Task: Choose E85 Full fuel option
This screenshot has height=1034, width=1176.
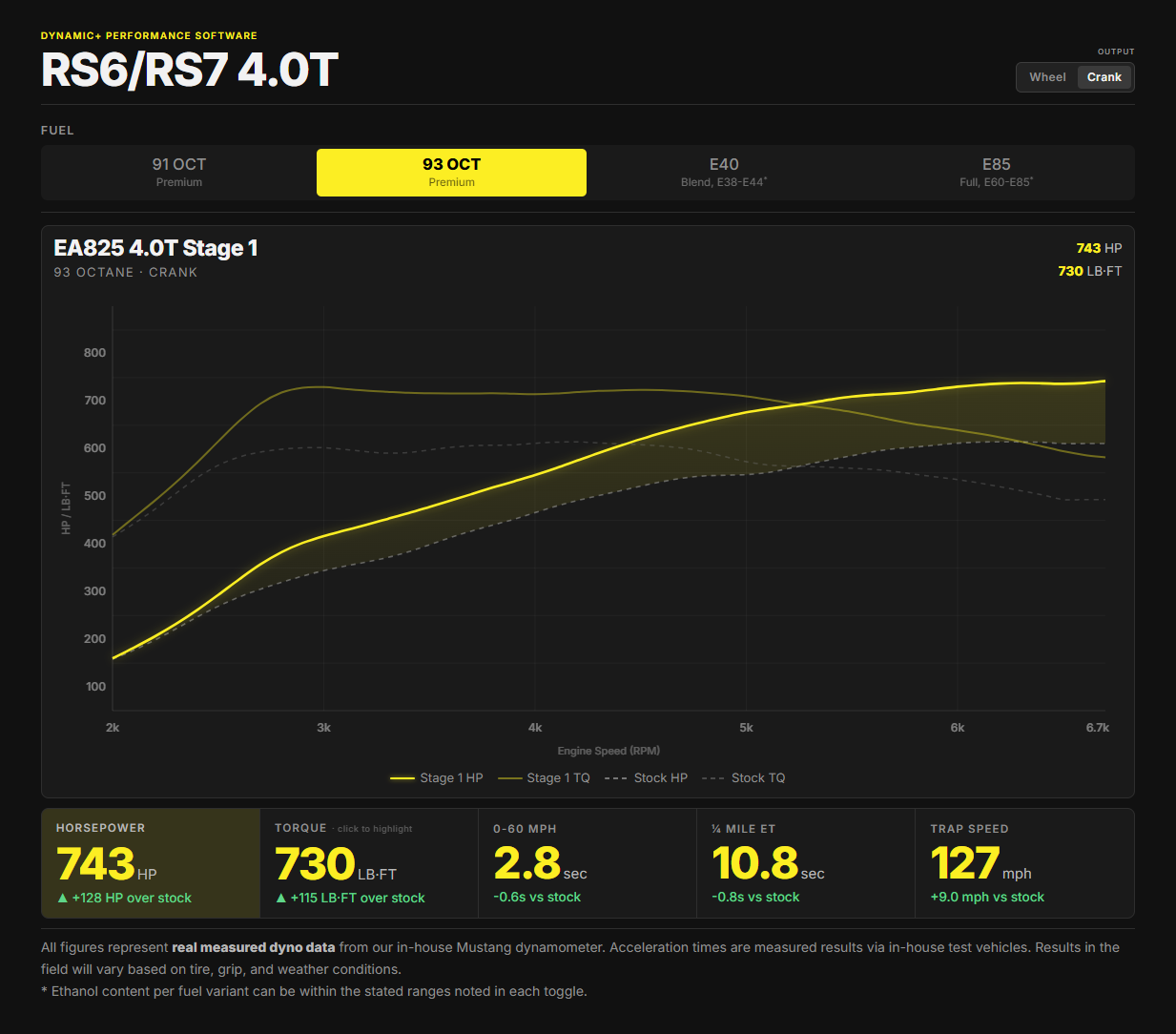Action: [x=996, y=173]
